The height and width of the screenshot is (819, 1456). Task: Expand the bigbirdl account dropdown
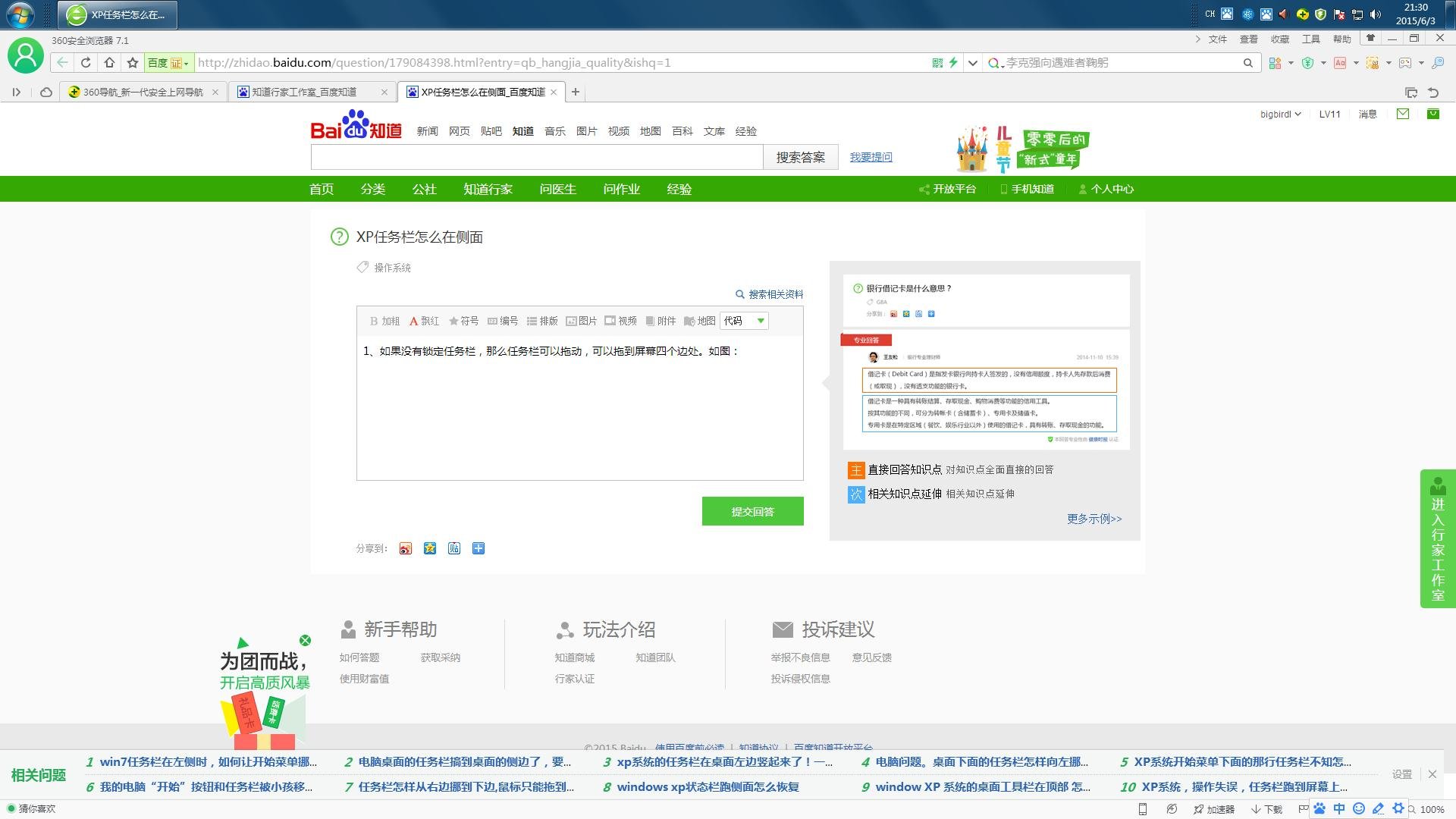click(1280, 114)
